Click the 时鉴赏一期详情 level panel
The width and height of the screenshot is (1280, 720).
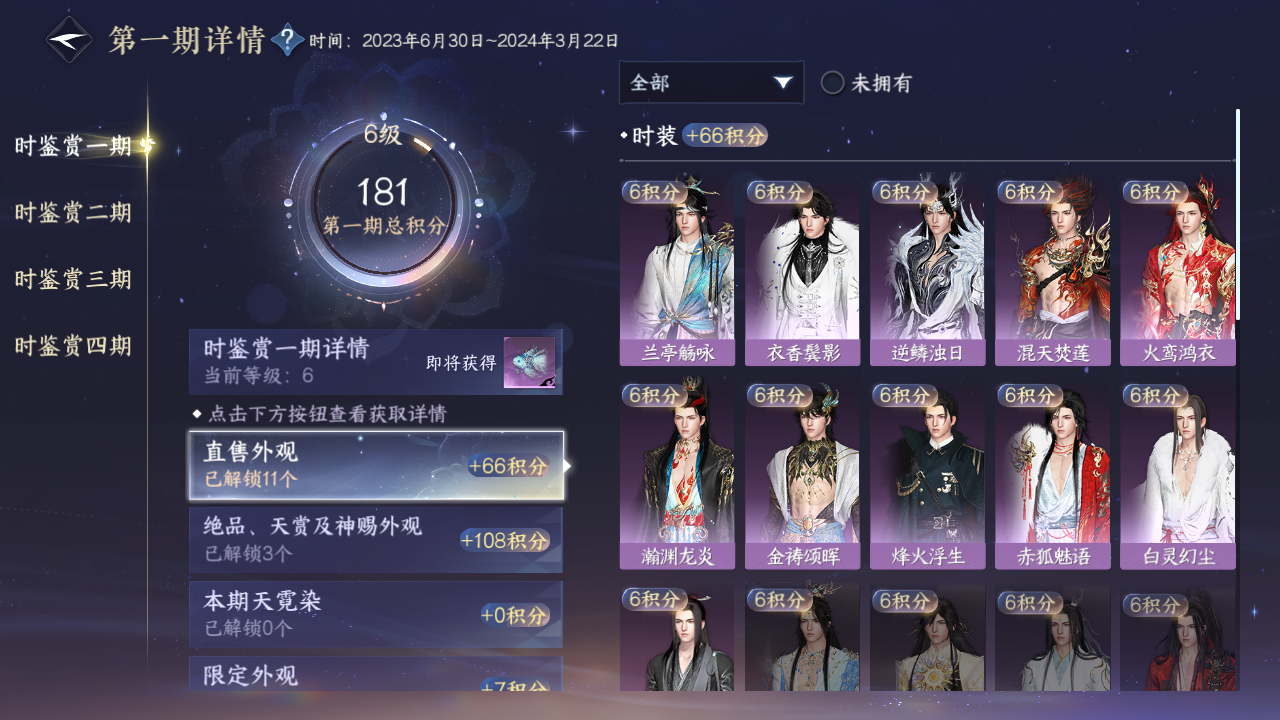(376, 362)
